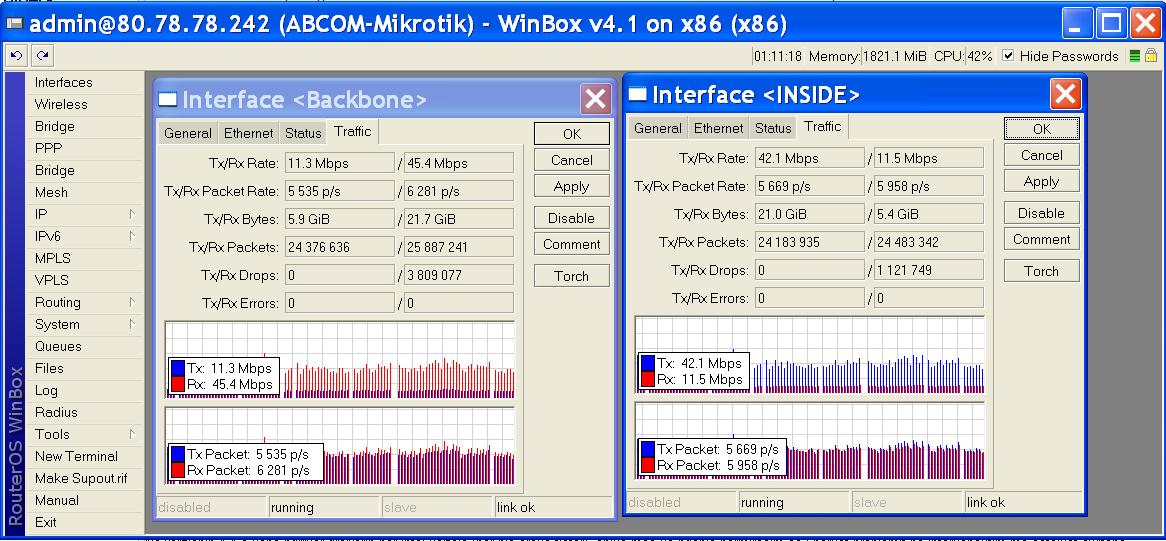The width and height of the screenshot is (1166, 541).
Task: Click the Backbone Rx Drops field 3 809 077
Action: coord(458,275)
